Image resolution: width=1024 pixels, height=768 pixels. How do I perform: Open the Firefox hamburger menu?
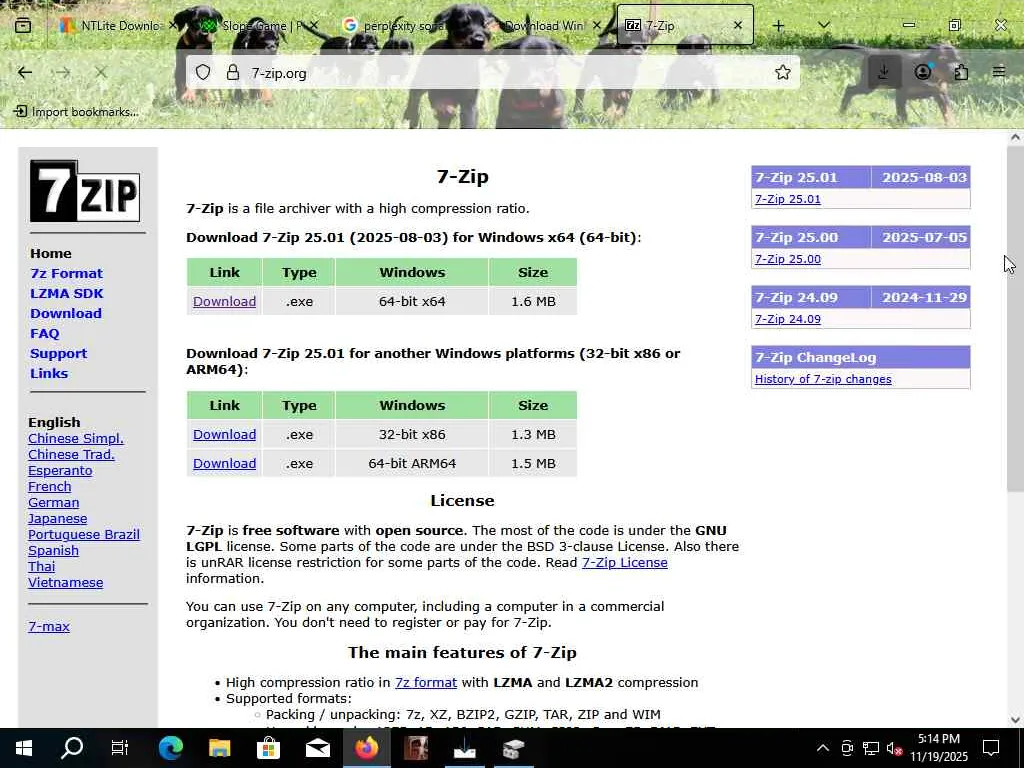[x=999, y=72]
